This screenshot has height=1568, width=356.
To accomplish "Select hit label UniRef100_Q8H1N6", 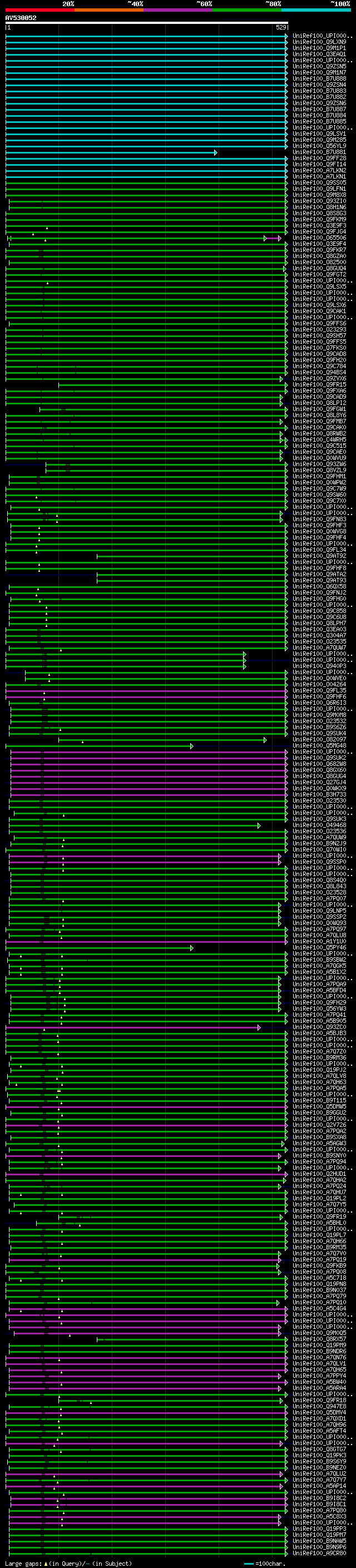I will click(319, 207).
